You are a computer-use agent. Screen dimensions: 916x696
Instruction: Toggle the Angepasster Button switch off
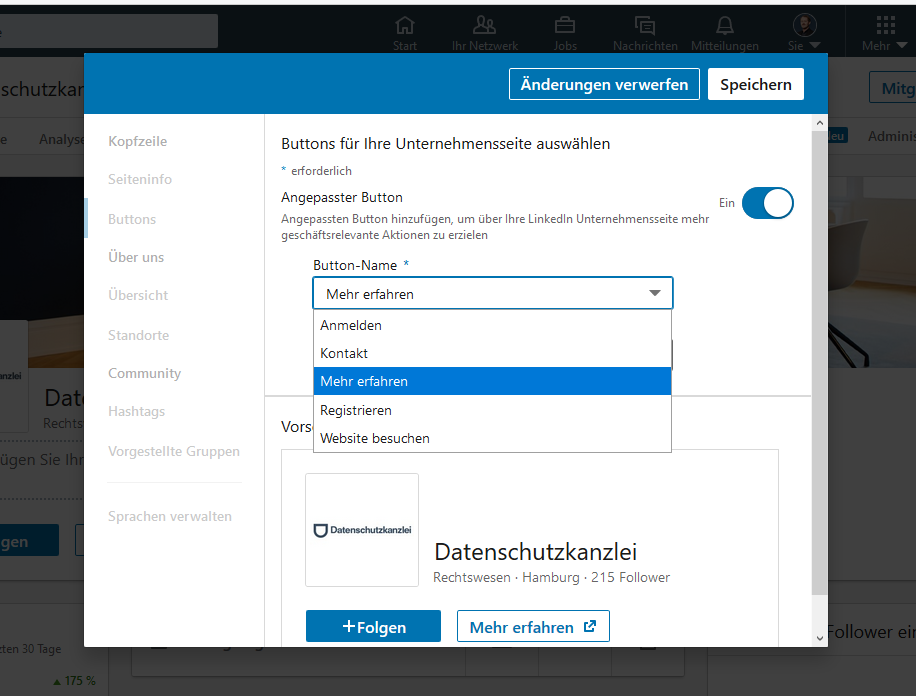point(768,203)
